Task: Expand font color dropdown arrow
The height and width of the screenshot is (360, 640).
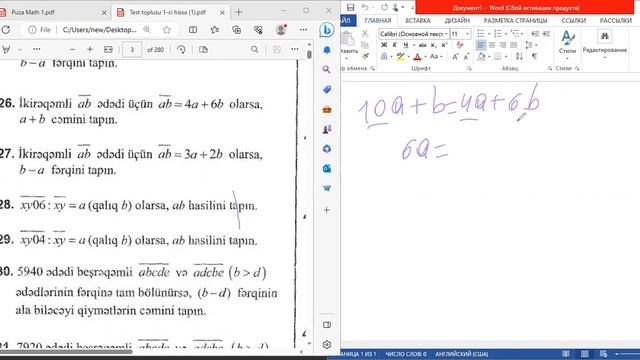Action: (x=424, y=56)
